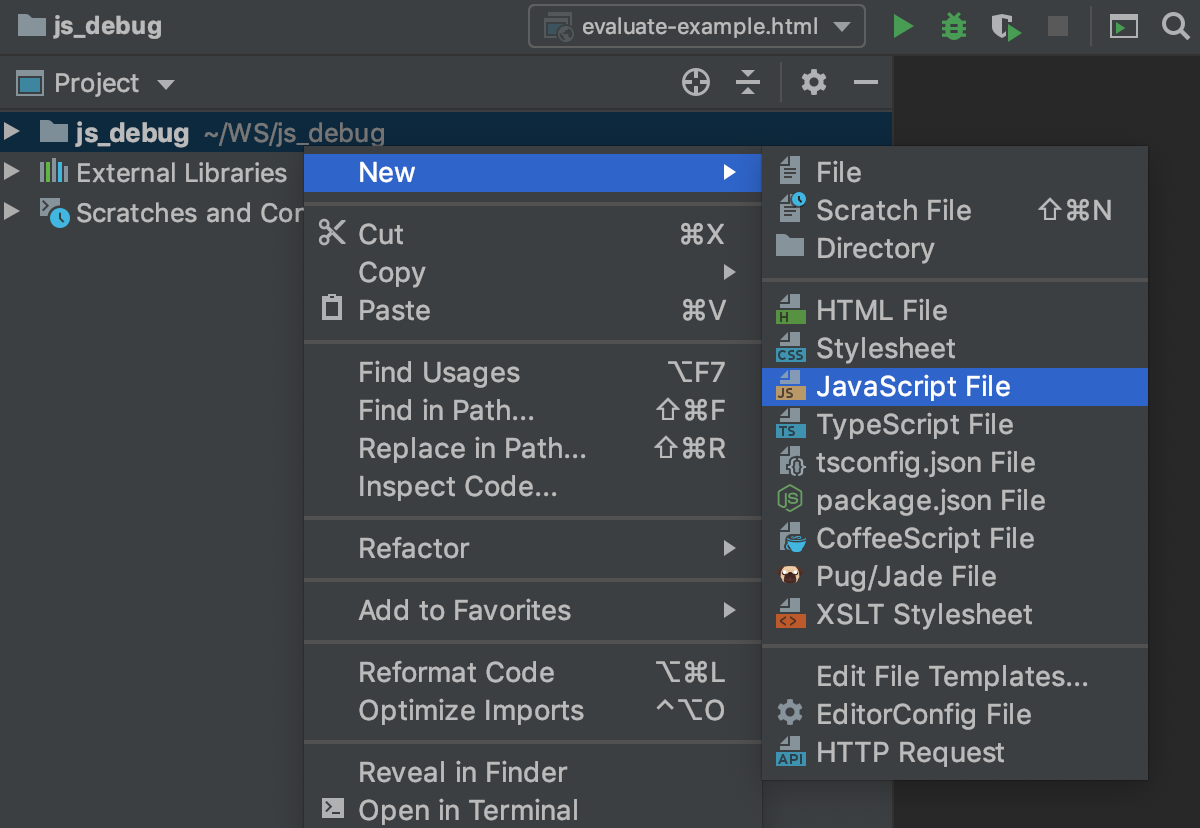Viewport: 1200px width, 828px height.
Task: Click the External Libraries bars icon
Action: tap(53, 172)
